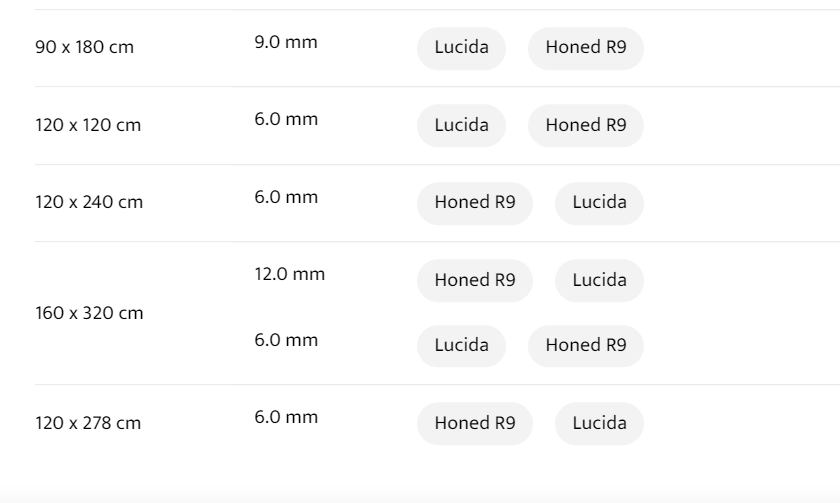The image size is (840, 503).
Task: Click Lucida finish for 90 x 180 cm
Action: [x=461, y=48]
